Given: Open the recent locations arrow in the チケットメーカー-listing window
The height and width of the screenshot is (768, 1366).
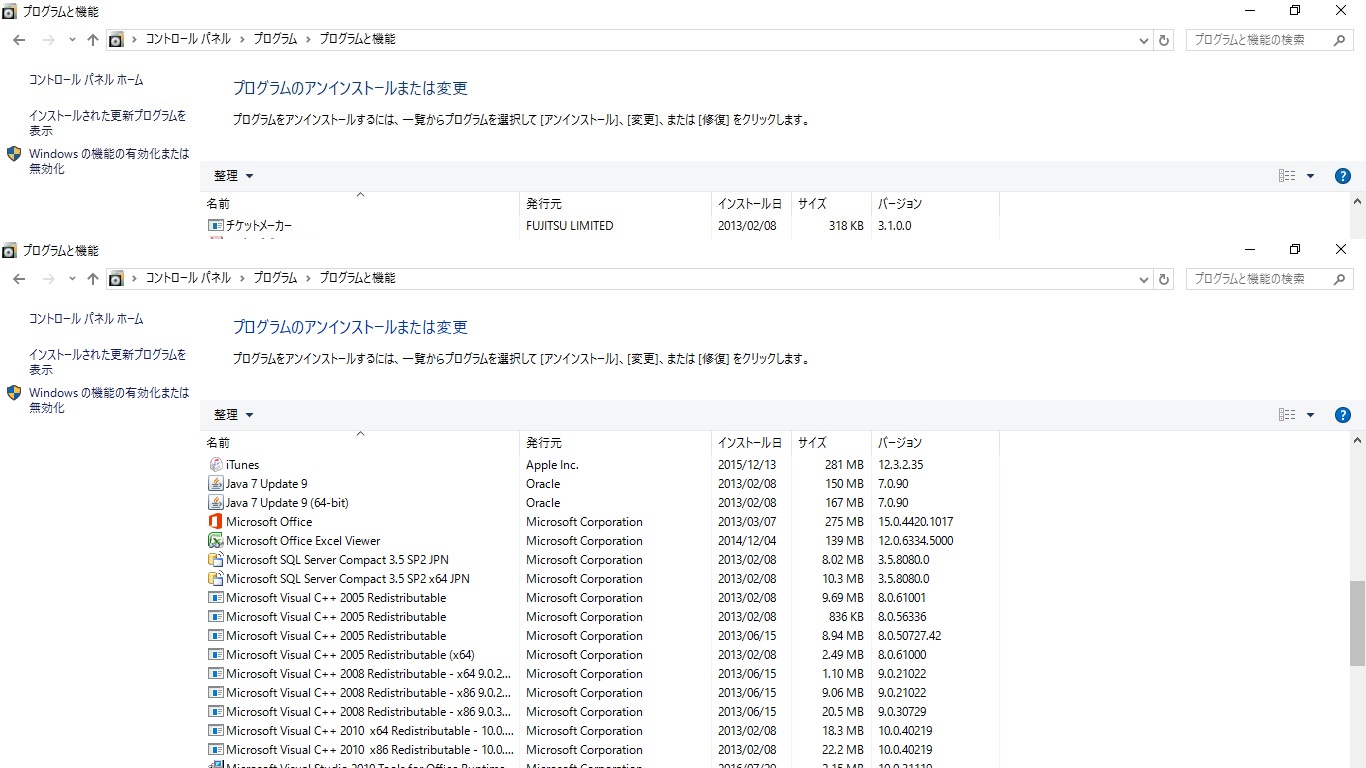Looking at the screenshot, I should tap(72, 40).
